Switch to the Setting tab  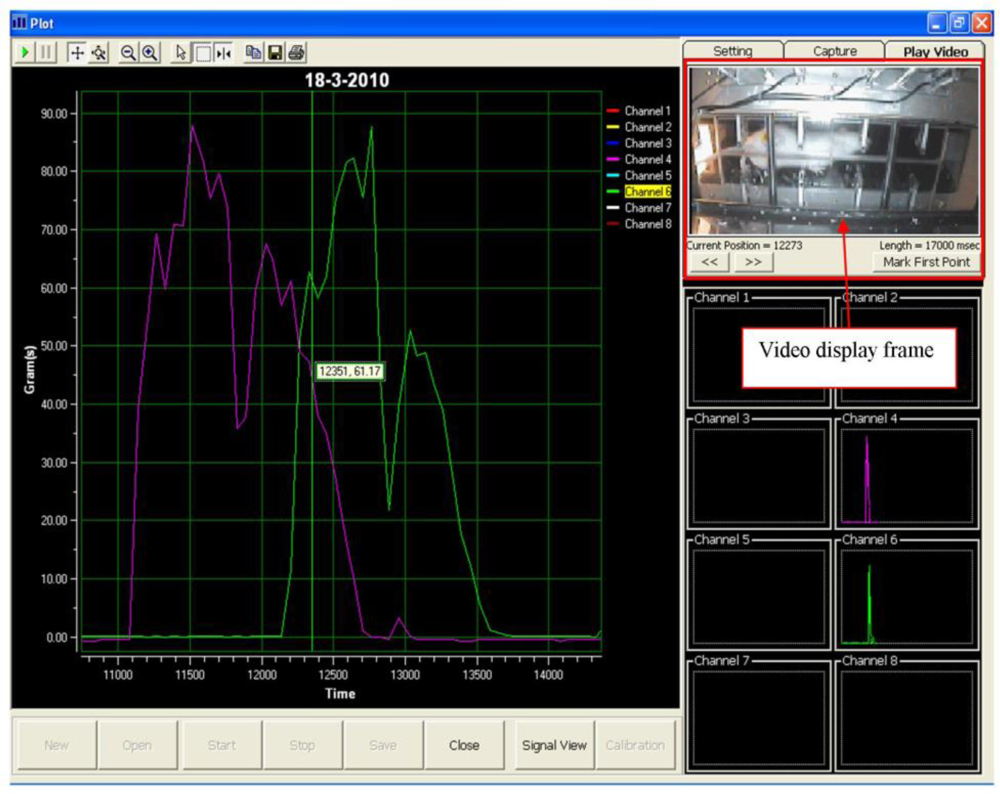tap(732, 51)
